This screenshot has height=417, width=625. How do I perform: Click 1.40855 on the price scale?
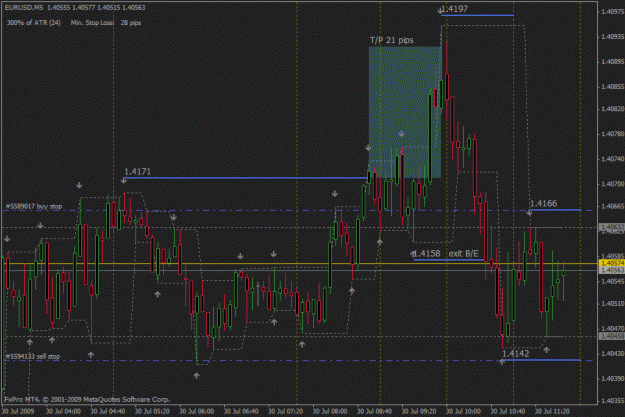click(x=612, y=87)
